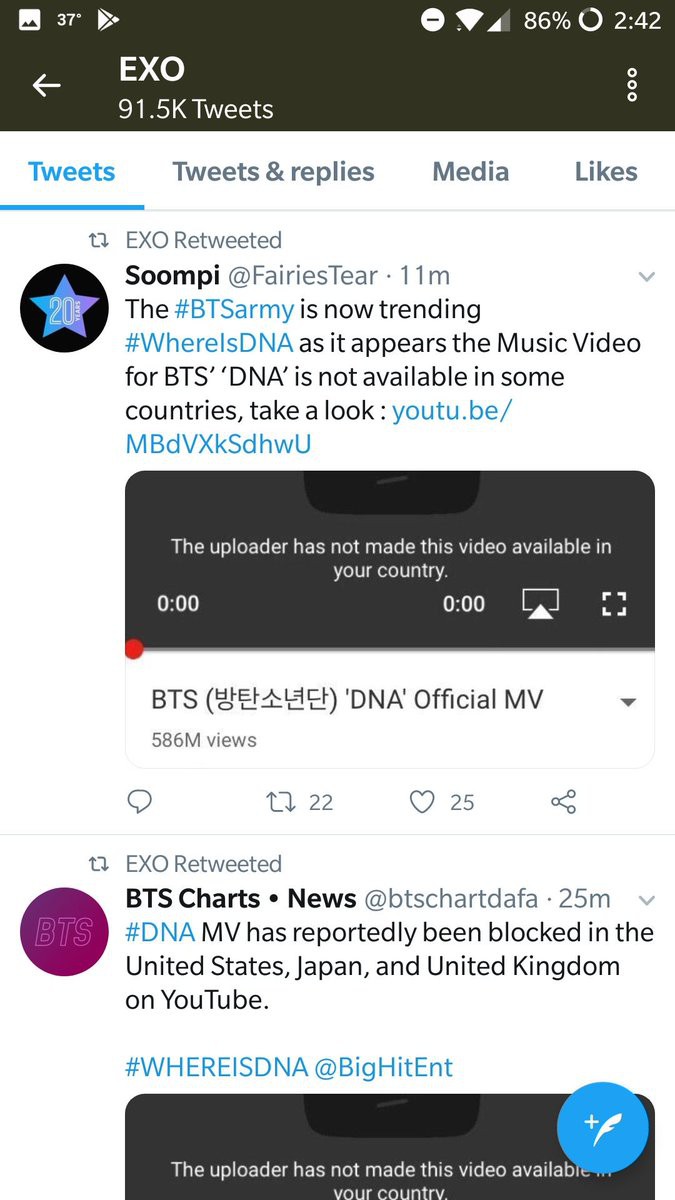Open the #WhereIsDNA hashtag
This screenshot has width=675, height=1200.
coord(209,343)
